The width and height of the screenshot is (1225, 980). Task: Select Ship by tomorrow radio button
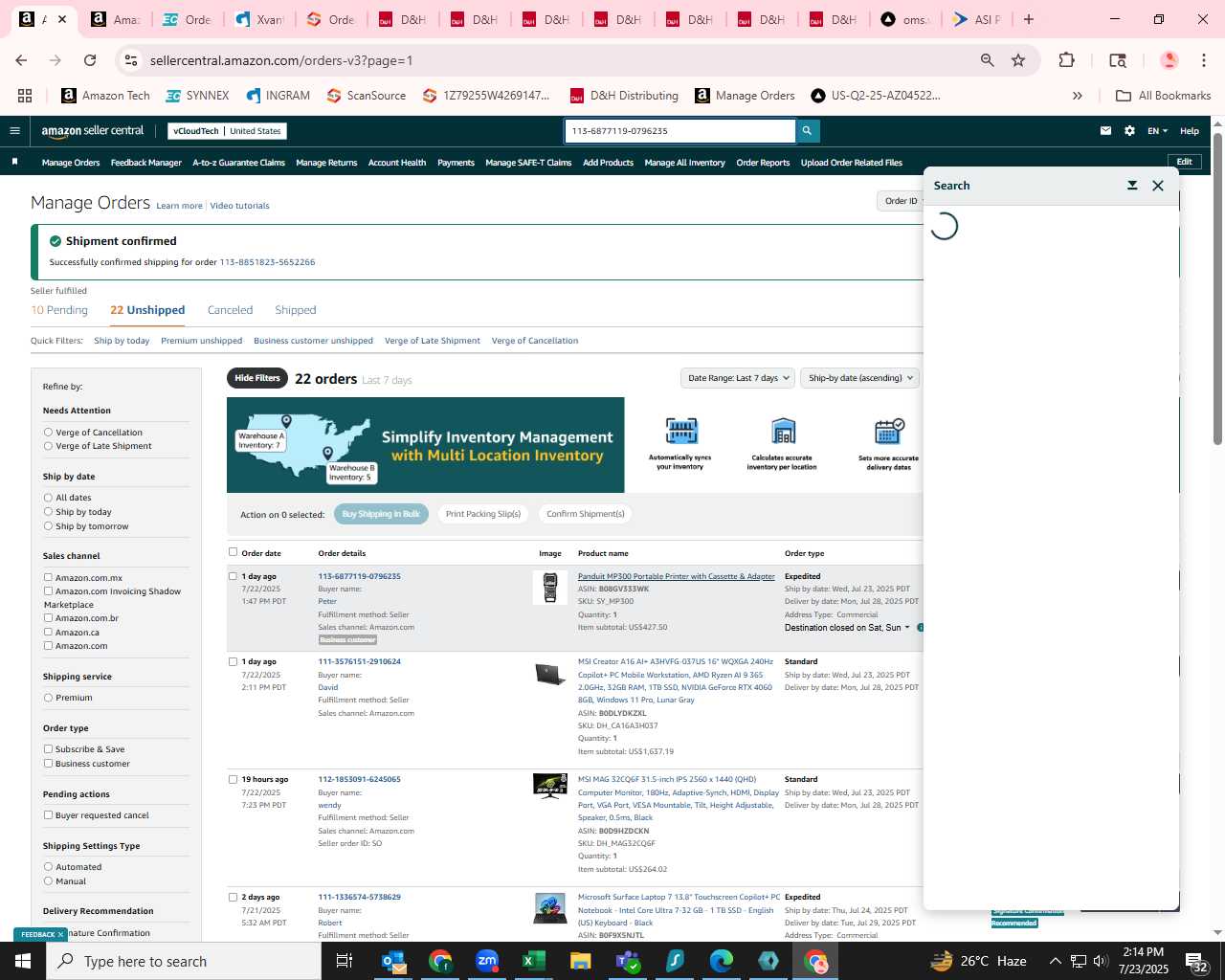click(48, 526)
